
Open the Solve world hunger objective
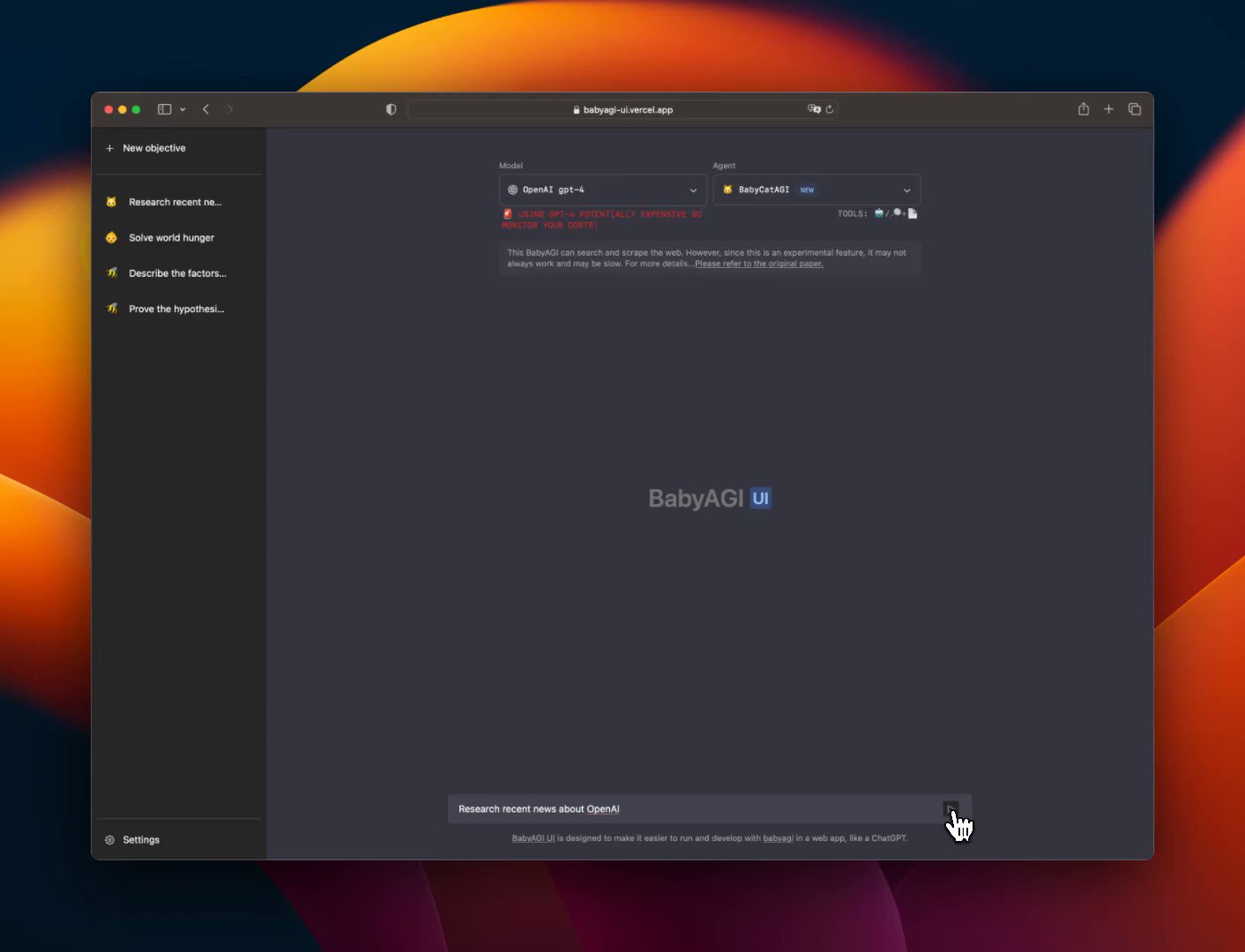click(171, 237)
